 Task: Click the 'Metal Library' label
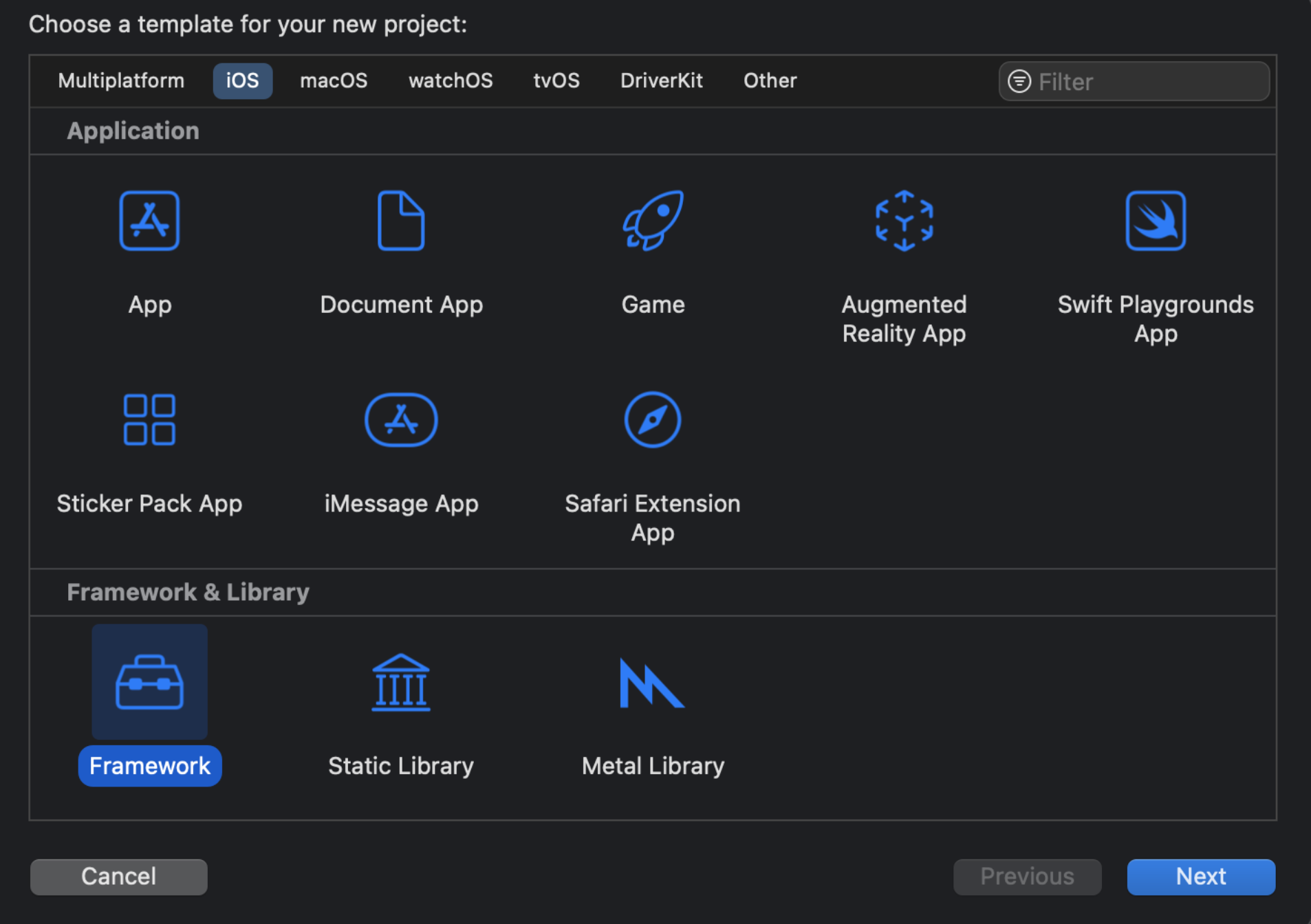tap(653, 766)
